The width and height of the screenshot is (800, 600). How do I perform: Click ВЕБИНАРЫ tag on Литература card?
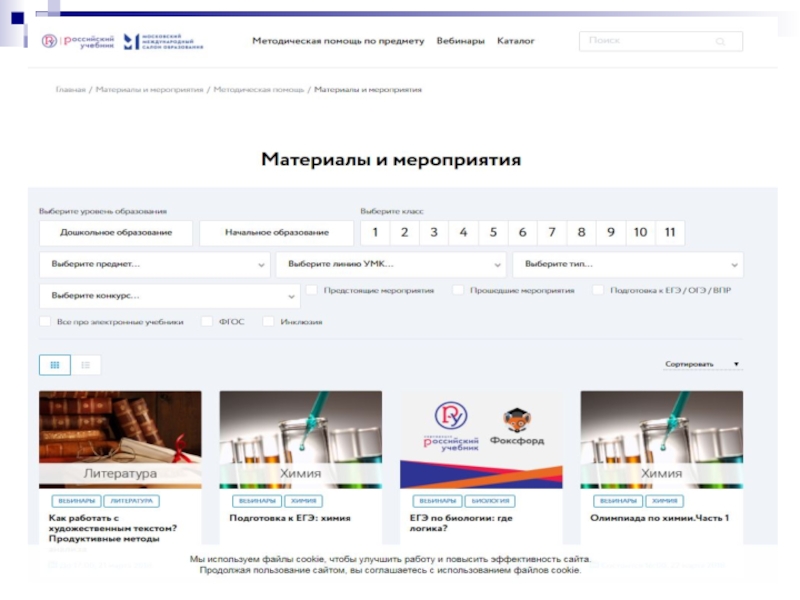tap(77, 501)
